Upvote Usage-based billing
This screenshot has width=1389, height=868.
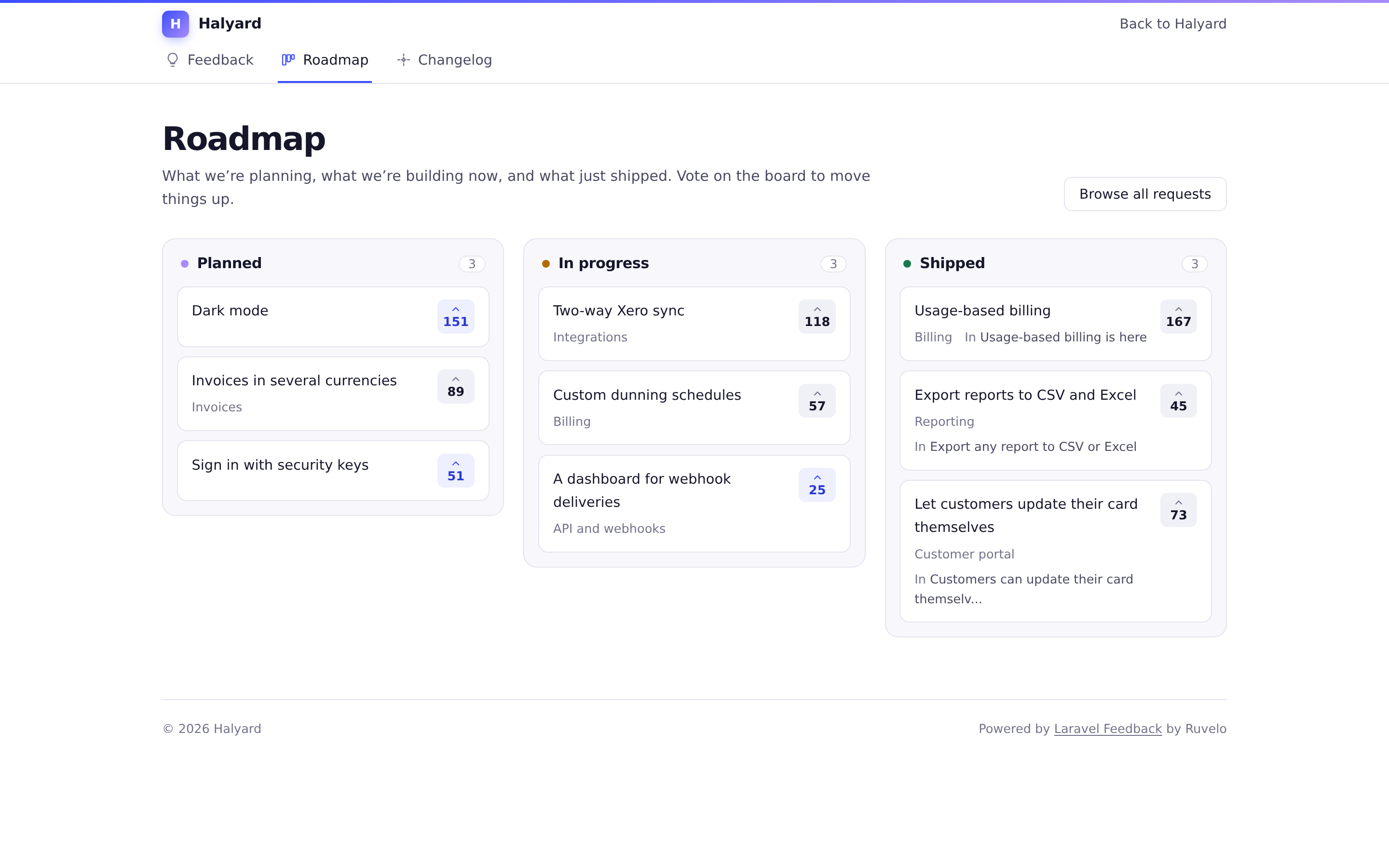[1178, 316]
